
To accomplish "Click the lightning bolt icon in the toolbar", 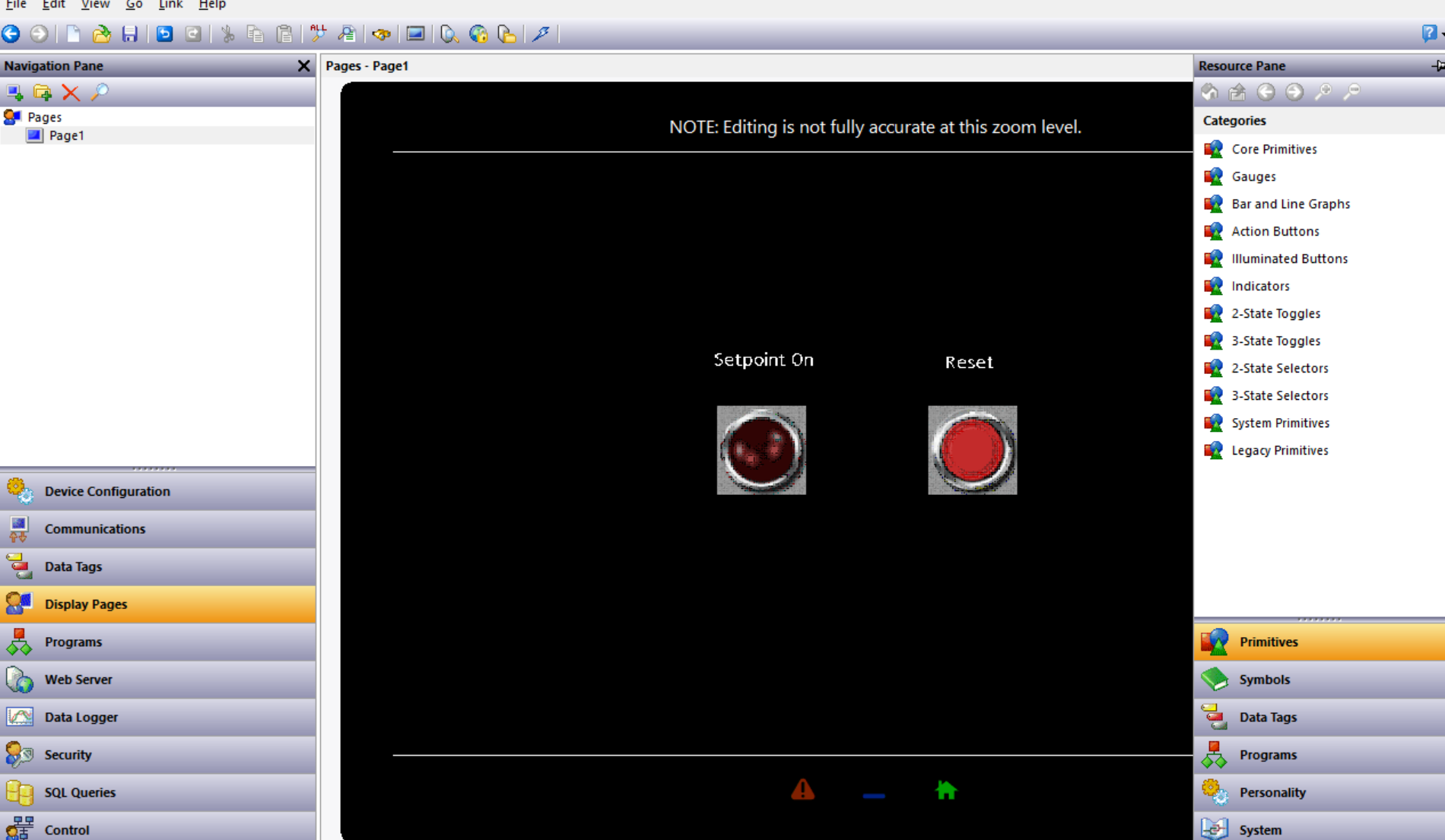I will [541, 34].
